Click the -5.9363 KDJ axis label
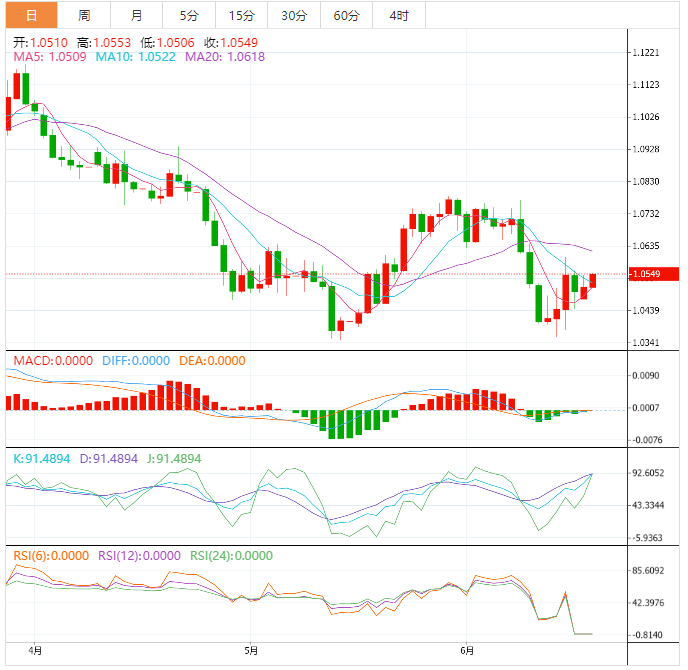The height and width of the screenshot is (670, 688). pyautogui.click(x=647, y=538)
